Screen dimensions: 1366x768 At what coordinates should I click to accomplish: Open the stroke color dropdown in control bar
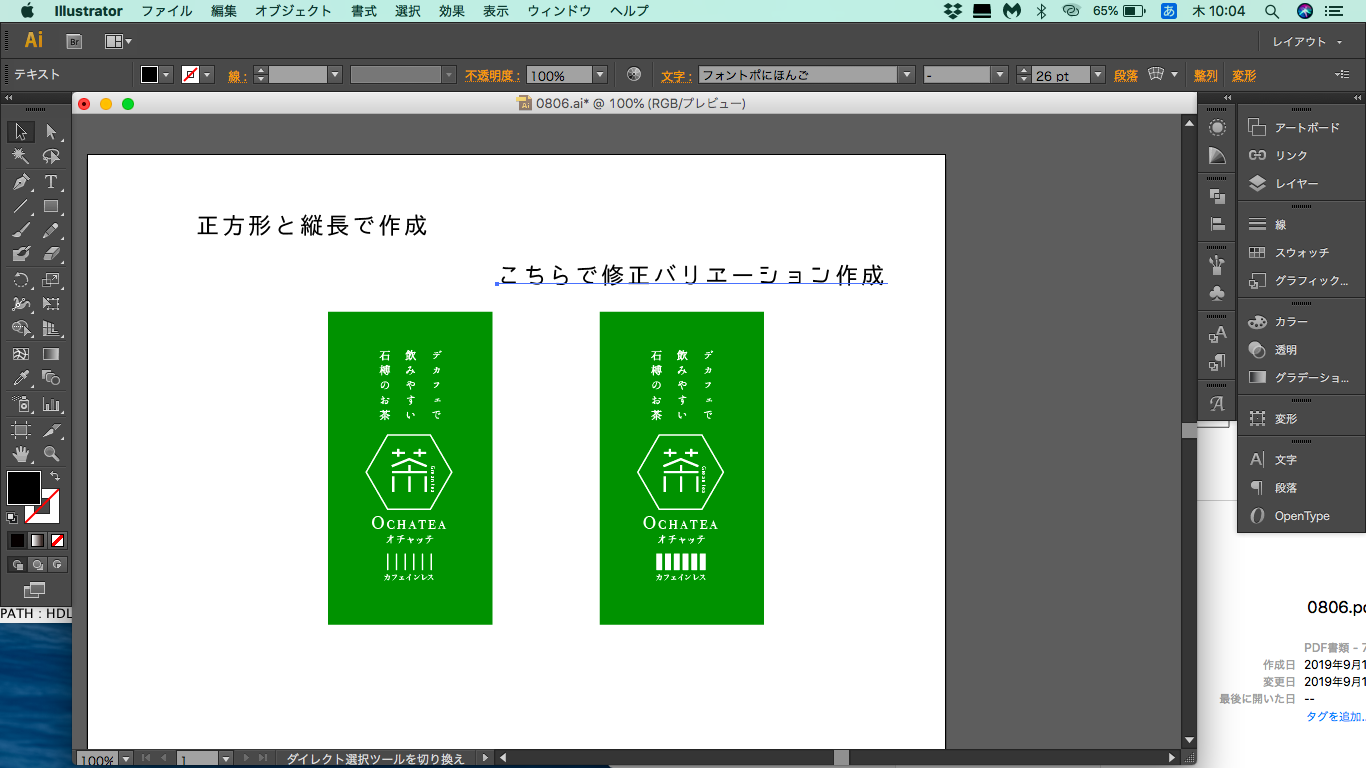(x=207, y=75)
